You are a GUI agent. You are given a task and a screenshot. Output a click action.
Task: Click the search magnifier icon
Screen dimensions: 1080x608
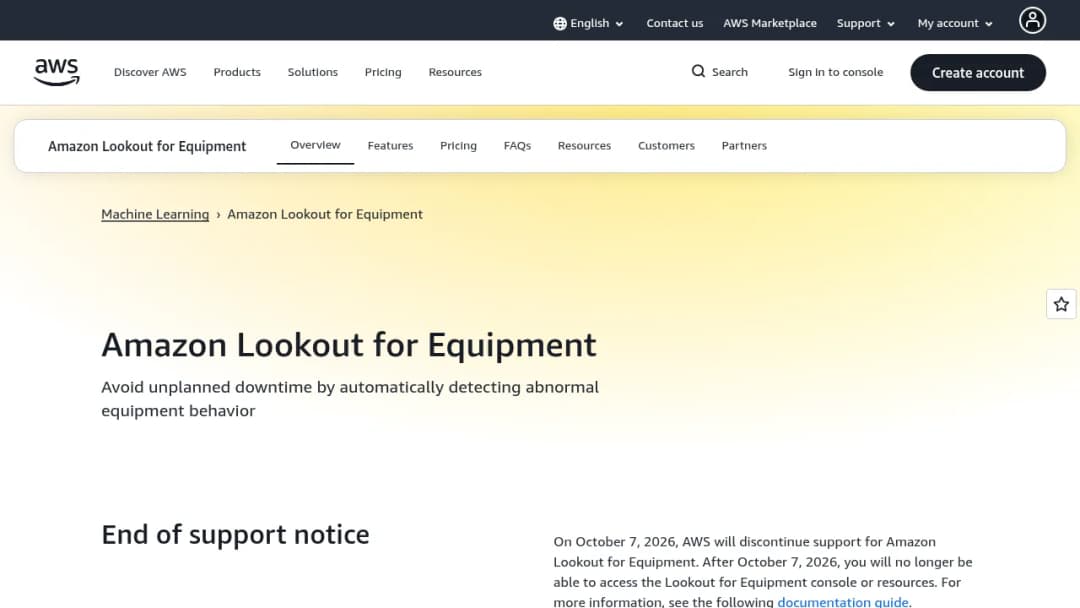point(698,72)
